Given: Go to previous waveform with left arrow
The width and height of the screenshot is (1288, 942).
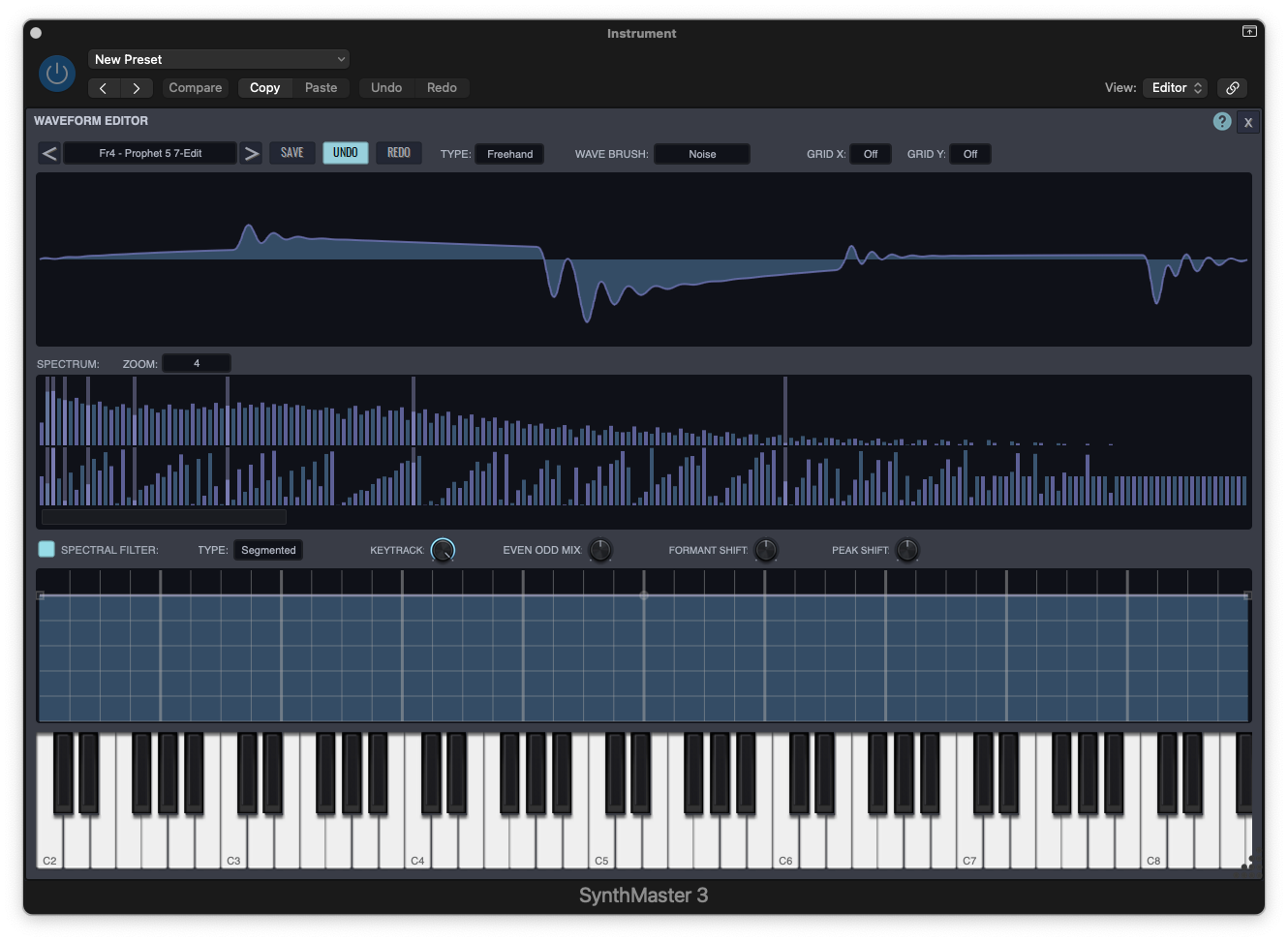Looking at the screenshot, I should coord(49,153).
